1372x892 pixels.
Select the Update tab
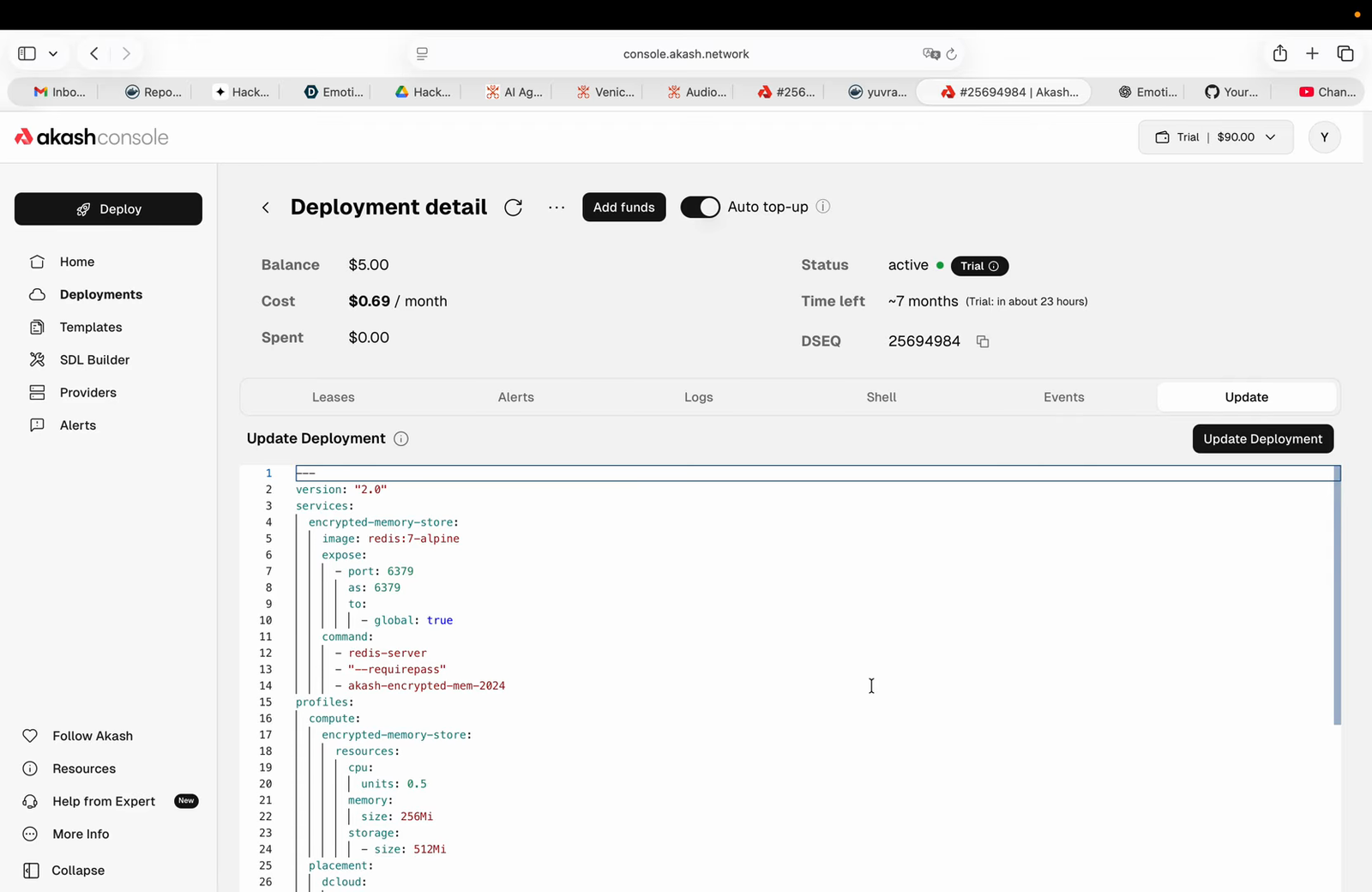pos(1247,397)
